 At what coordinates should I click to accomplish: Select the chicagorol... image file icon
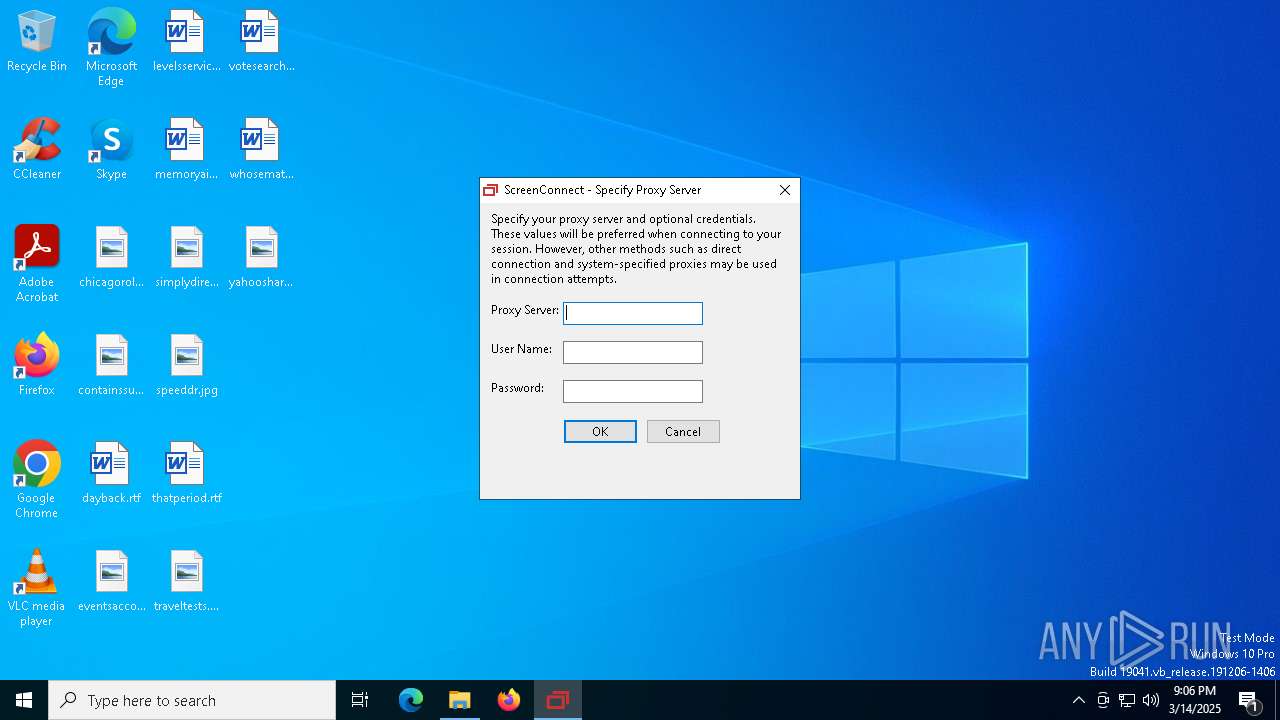111,258
